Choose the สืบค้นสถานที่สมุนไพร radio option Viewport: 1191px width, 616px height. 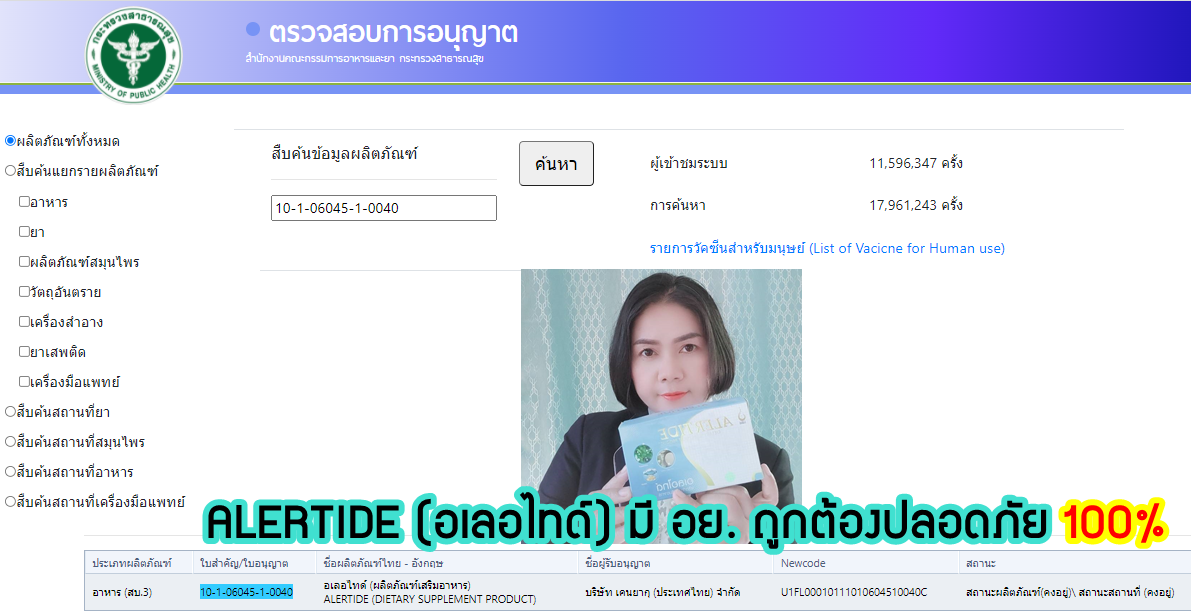tap(11, 441)
